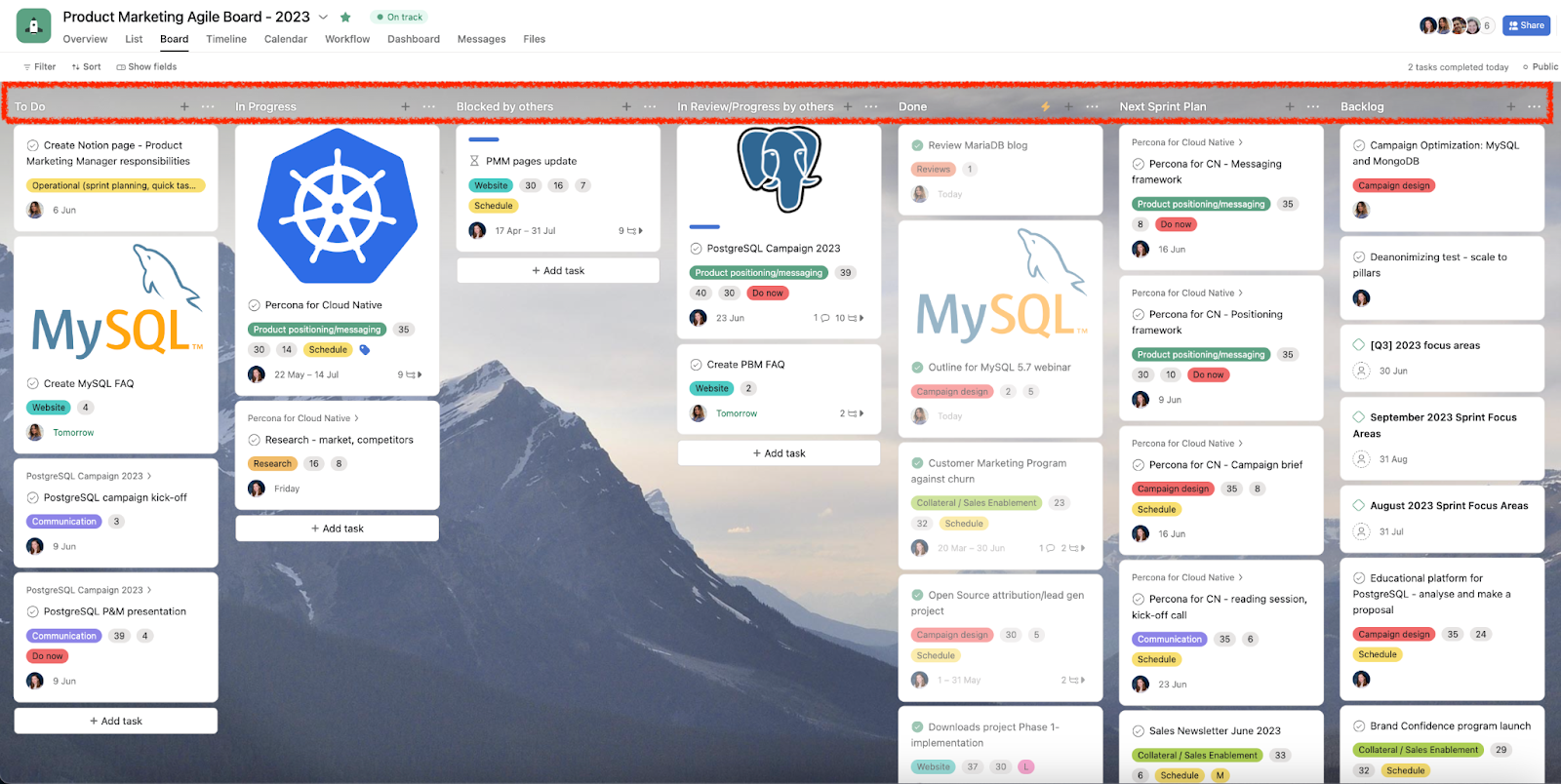The height and width of the screenshot is (784, 1561).
Task: Switch to the Calendar tab
Action: 286,39
